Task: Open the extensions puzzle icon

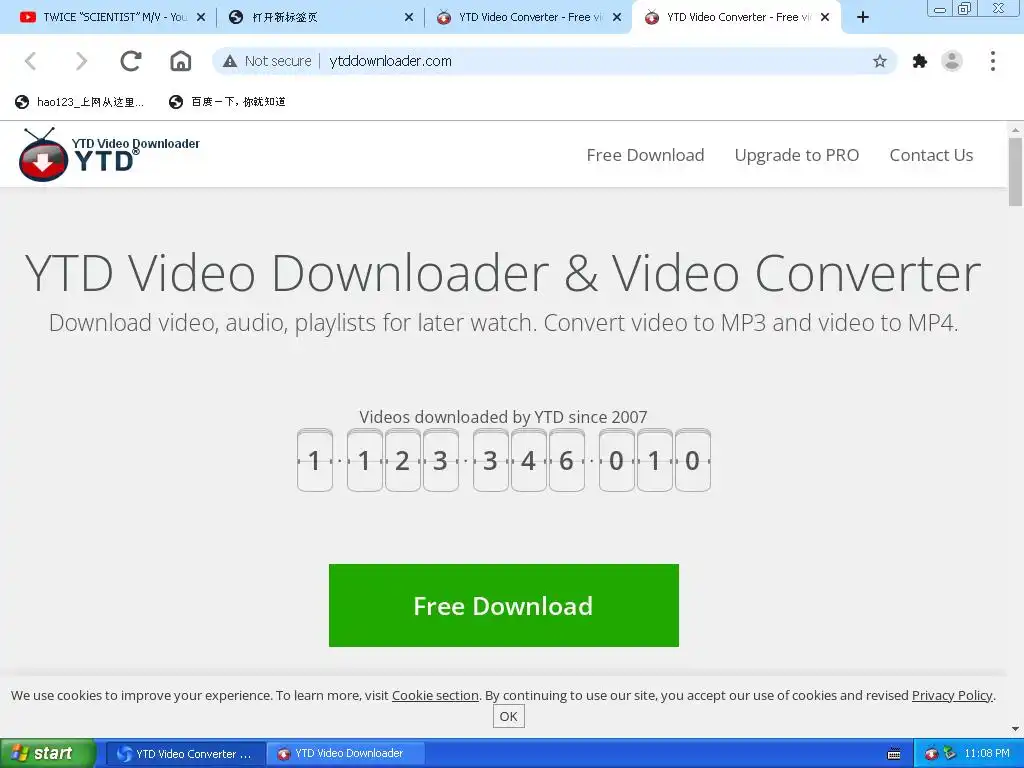Action: pyautogui.click(x=920, y=61)
